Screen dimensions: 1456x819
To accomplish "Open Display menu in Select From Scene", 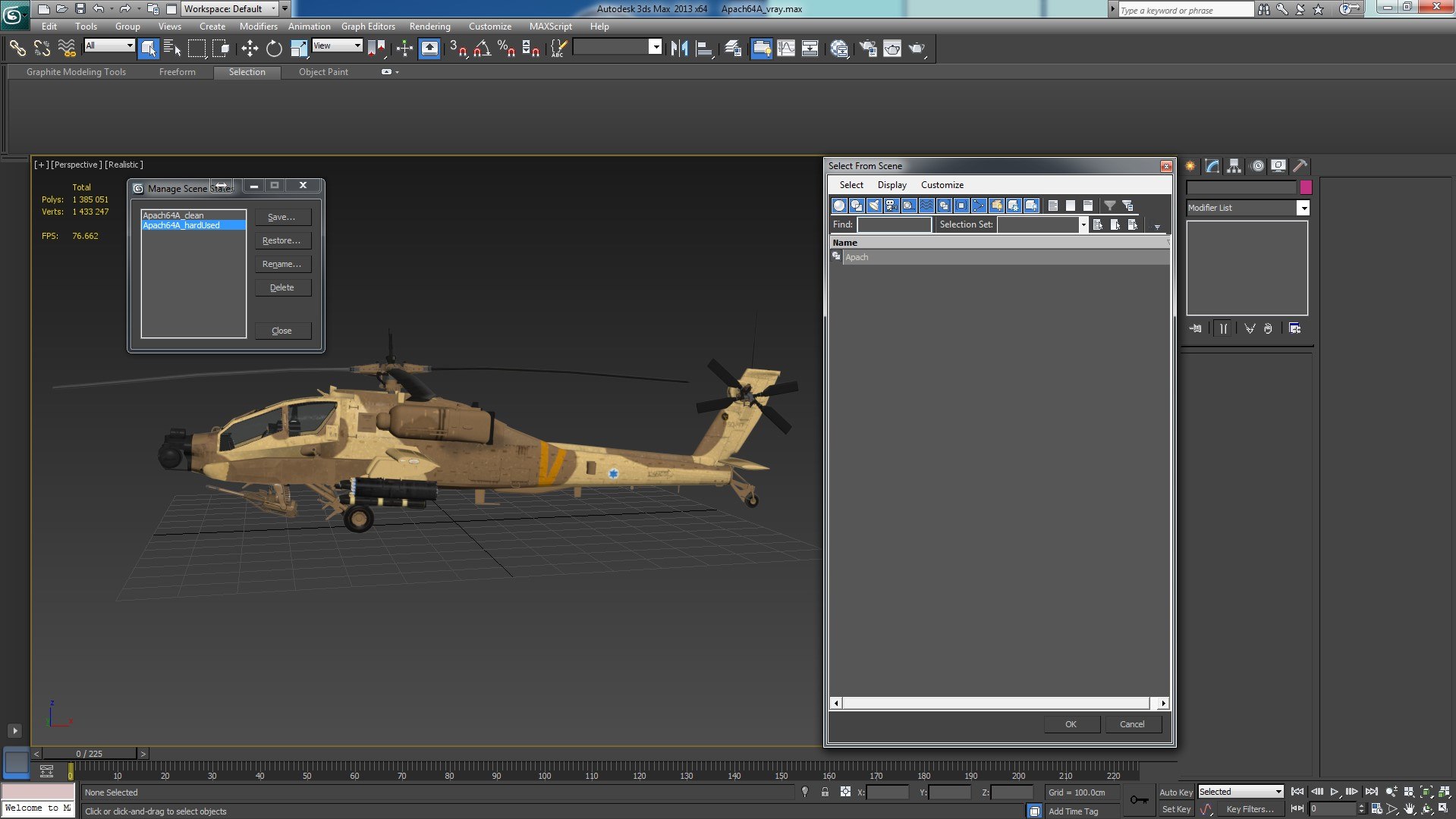I will pyautogui.click(x=892, y=185).
